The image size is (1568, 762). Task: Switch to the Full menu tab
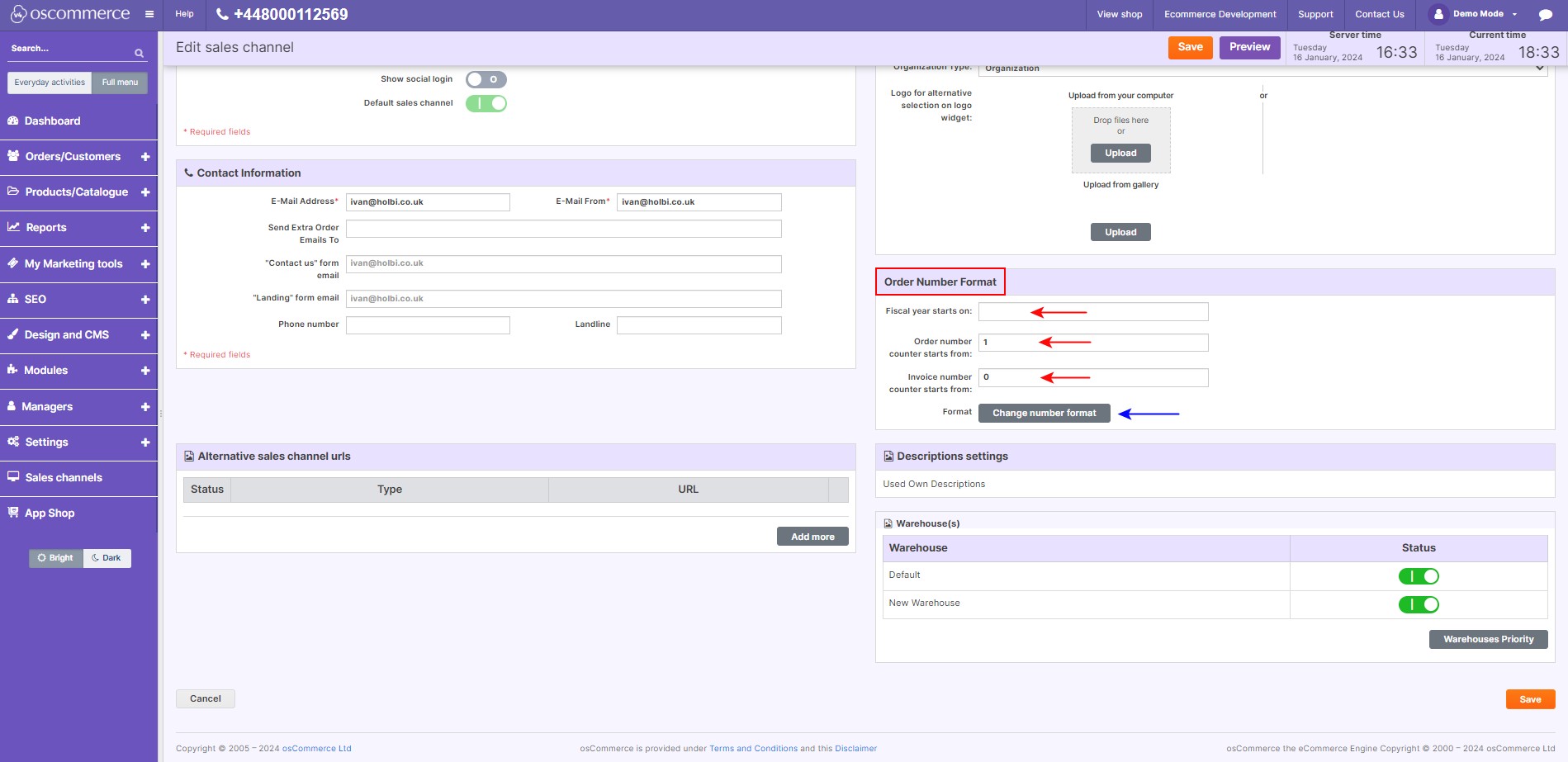(x=119, y=83)
